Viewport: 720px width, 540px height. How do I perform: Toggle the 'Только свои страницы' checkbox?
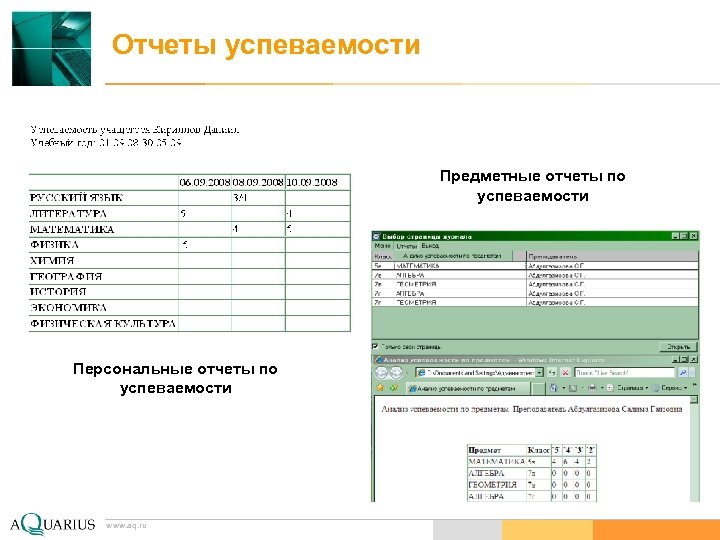pyautogui.click(x=375, y=346)
